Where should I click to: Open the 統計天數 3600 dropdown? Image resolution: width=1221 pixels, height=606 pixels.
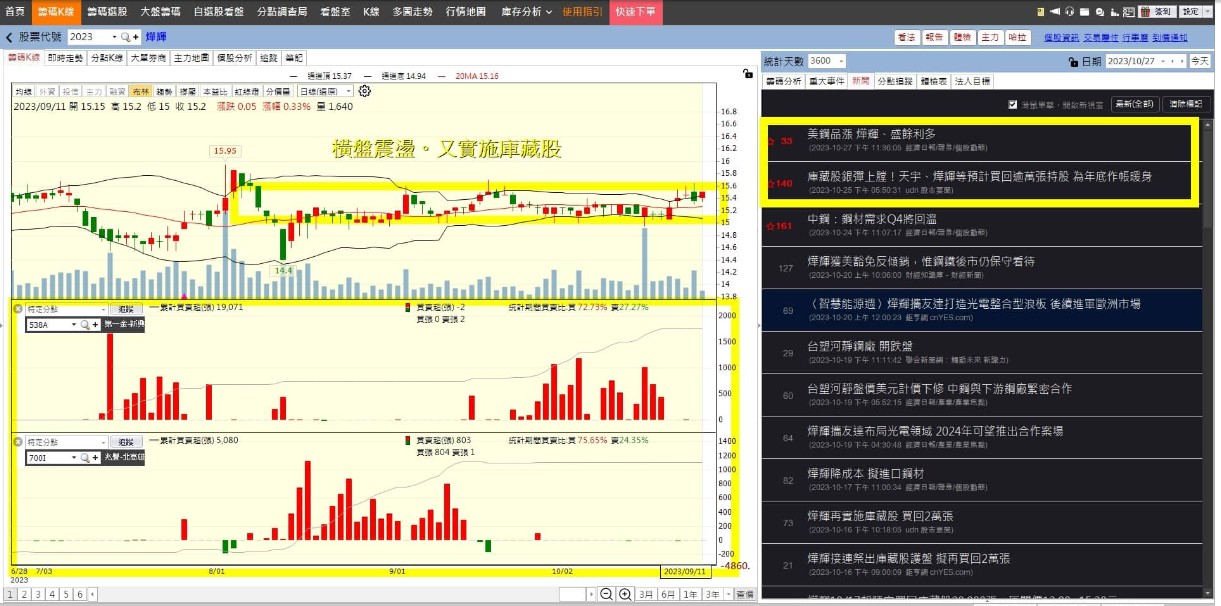[x=827, y=61]
